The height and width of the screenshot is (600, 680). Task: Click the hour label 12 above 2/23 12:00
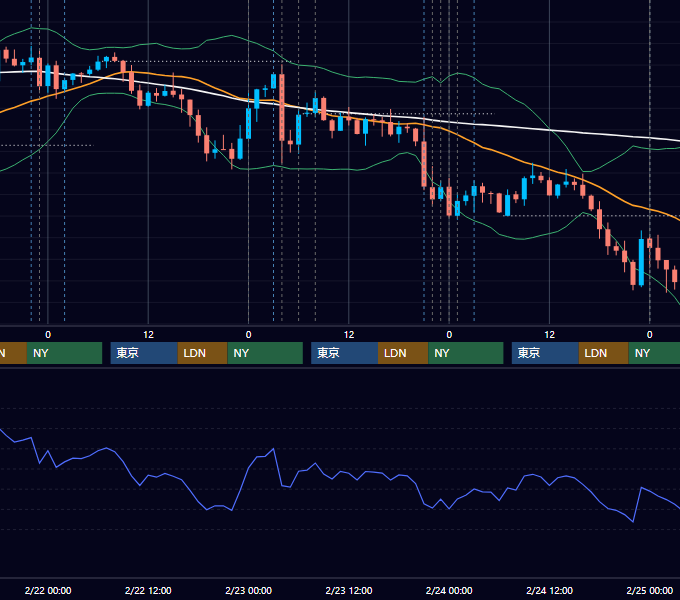point(349,335)
